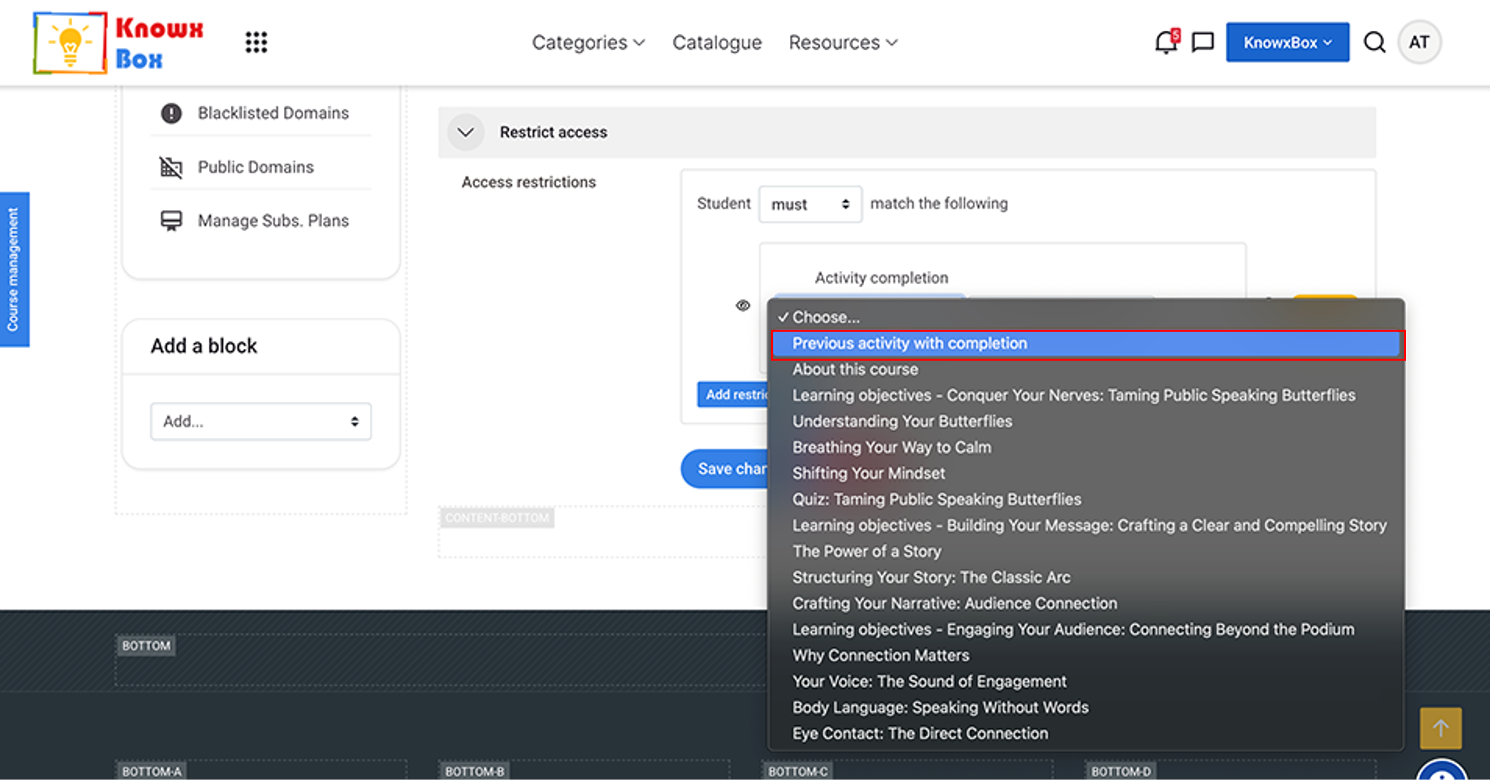Select Your Voice: The Sound of Engagement
The width and height of the screenshot is (1490, 780).
[1086, 681]
